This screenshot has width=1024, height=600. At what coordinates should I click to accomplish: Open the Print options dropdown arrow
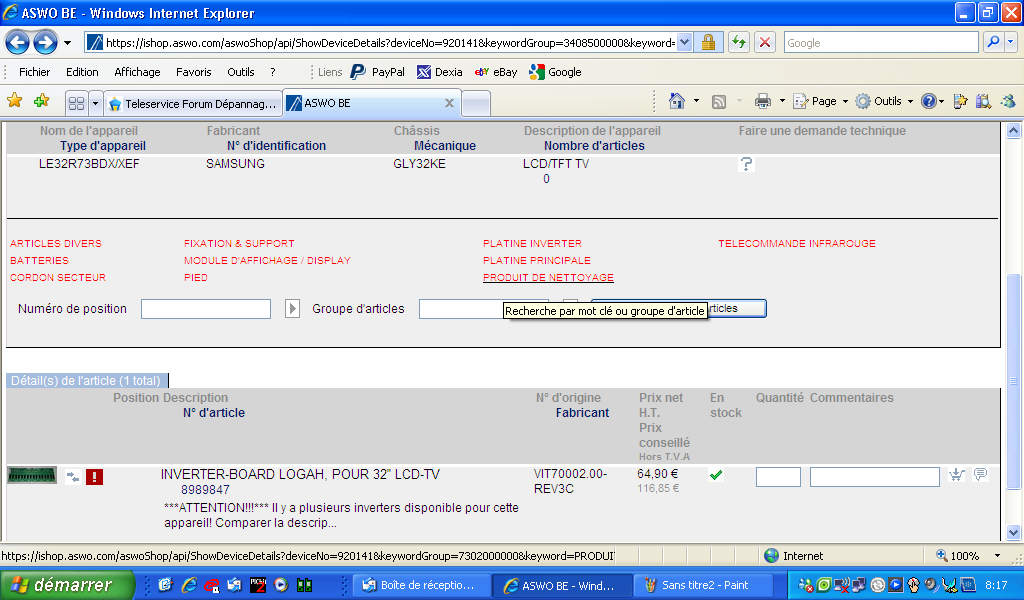pyautogui.click(x=782, y=101)
